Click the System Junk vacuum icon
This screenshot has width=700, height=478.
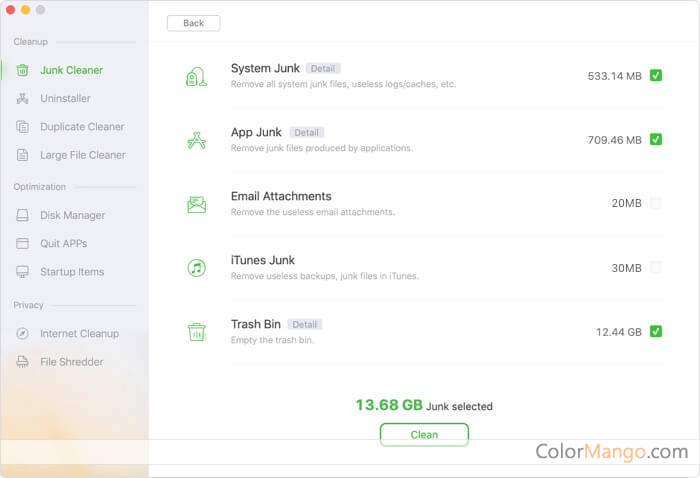tap(196, 76)
